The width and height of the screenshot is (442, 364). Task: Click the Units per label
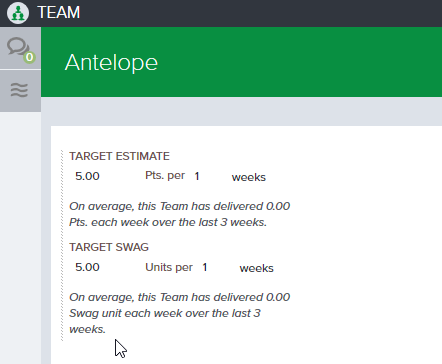click(x=169, y=267)
